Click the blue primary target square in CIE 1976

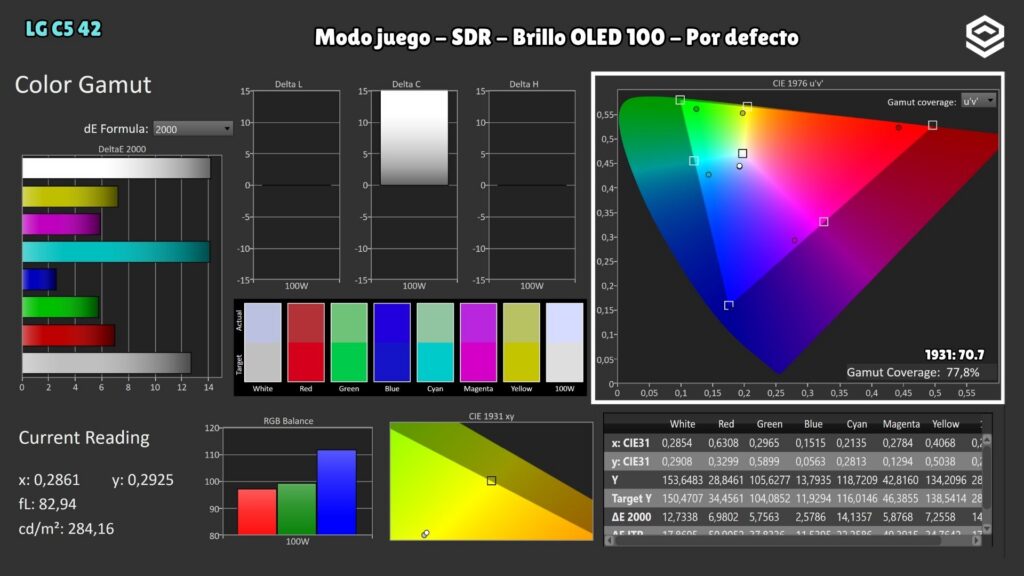pyautogui.click(x=729, y=305)
